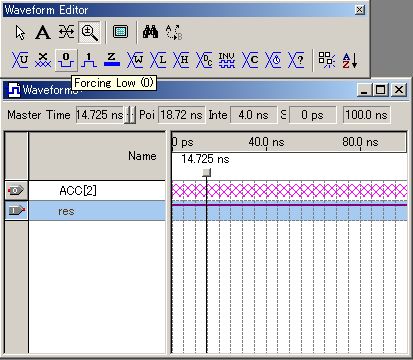The width and height of the screenshot is (413, 360).
Task: Click the 40.0 ns ruler mark
Action: click(x=266, y=142)
